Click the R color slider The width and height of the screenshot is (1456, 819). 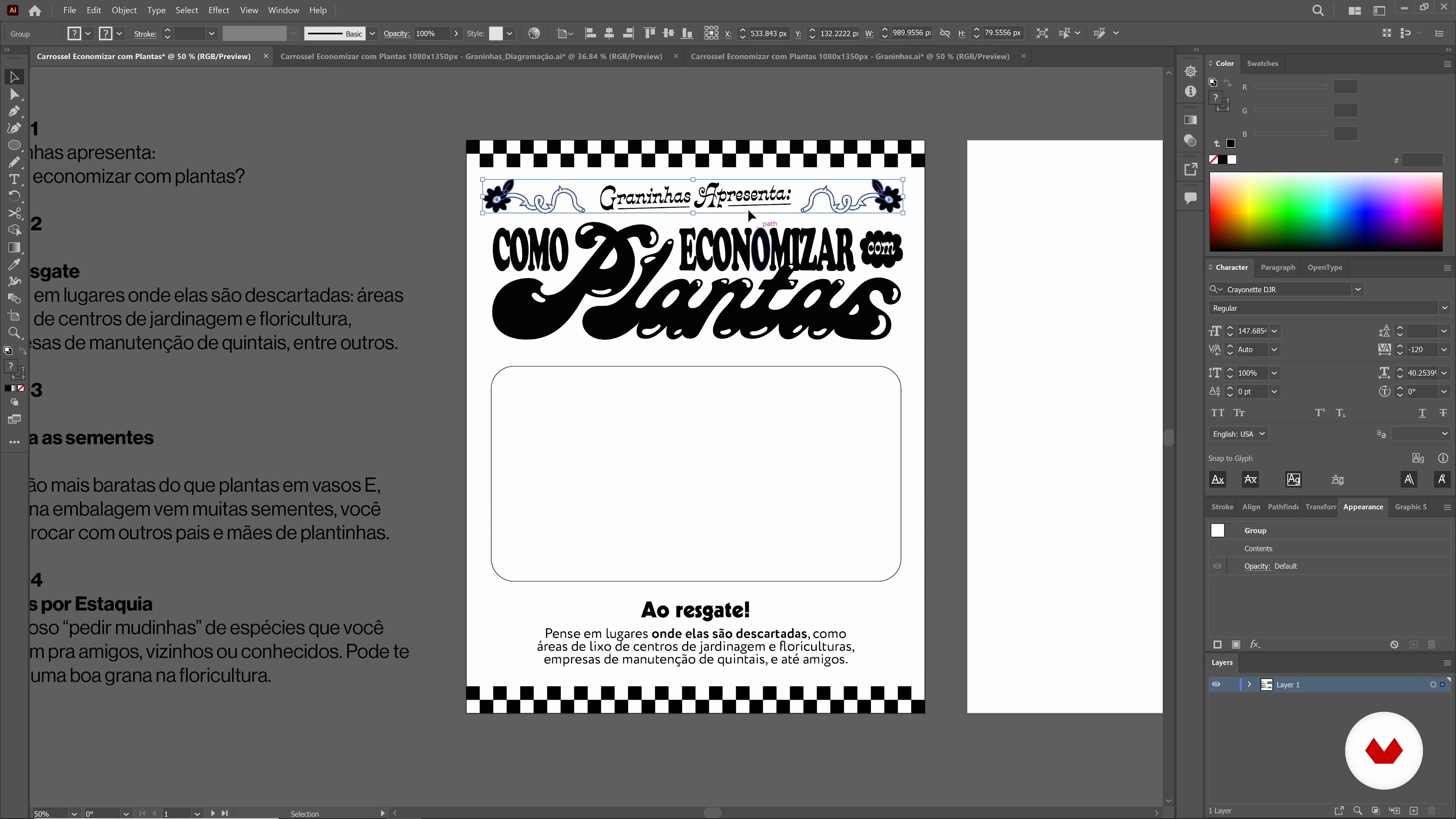(1291, 87)
